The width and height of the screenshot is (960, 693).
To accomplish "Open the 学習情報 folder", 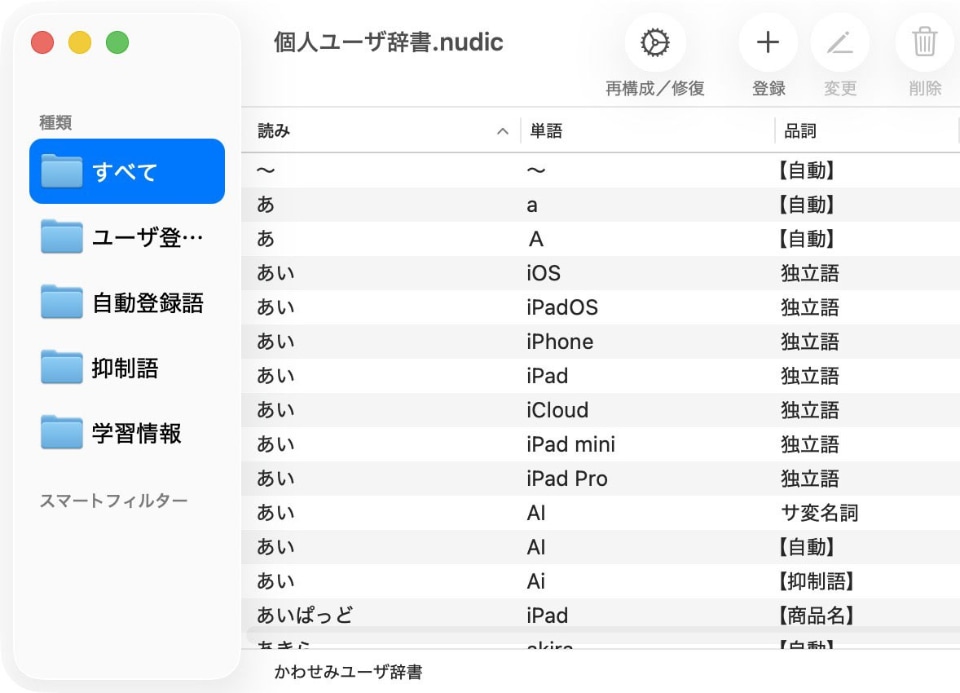I will coord(127,433).
